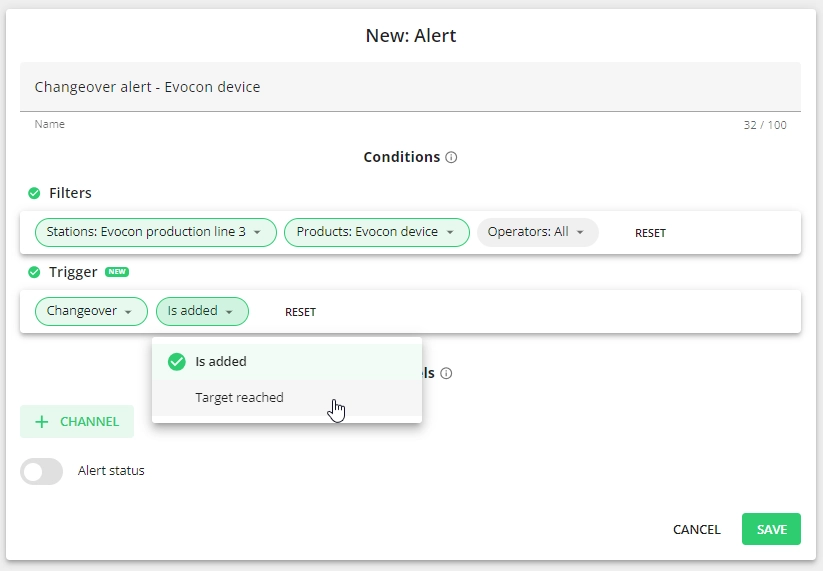This screenshot has width=823, height=571.
Task: Click the 32 / 100 character counter
Action: point(765,125)
